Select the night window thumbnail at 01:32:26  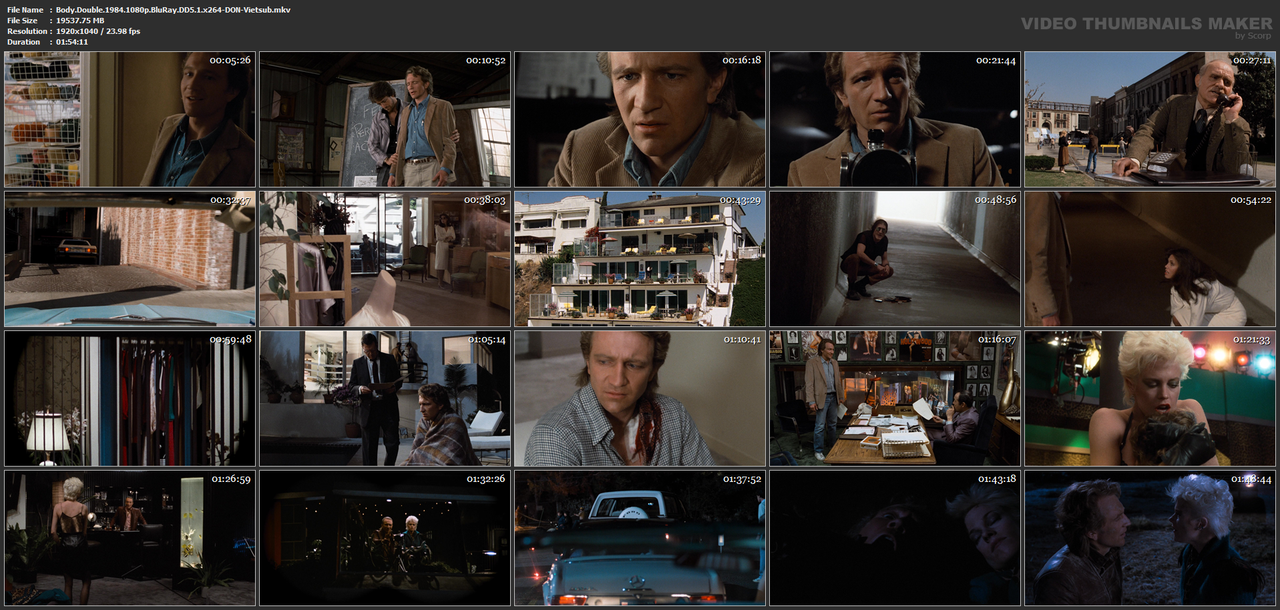tap(385, 537)
